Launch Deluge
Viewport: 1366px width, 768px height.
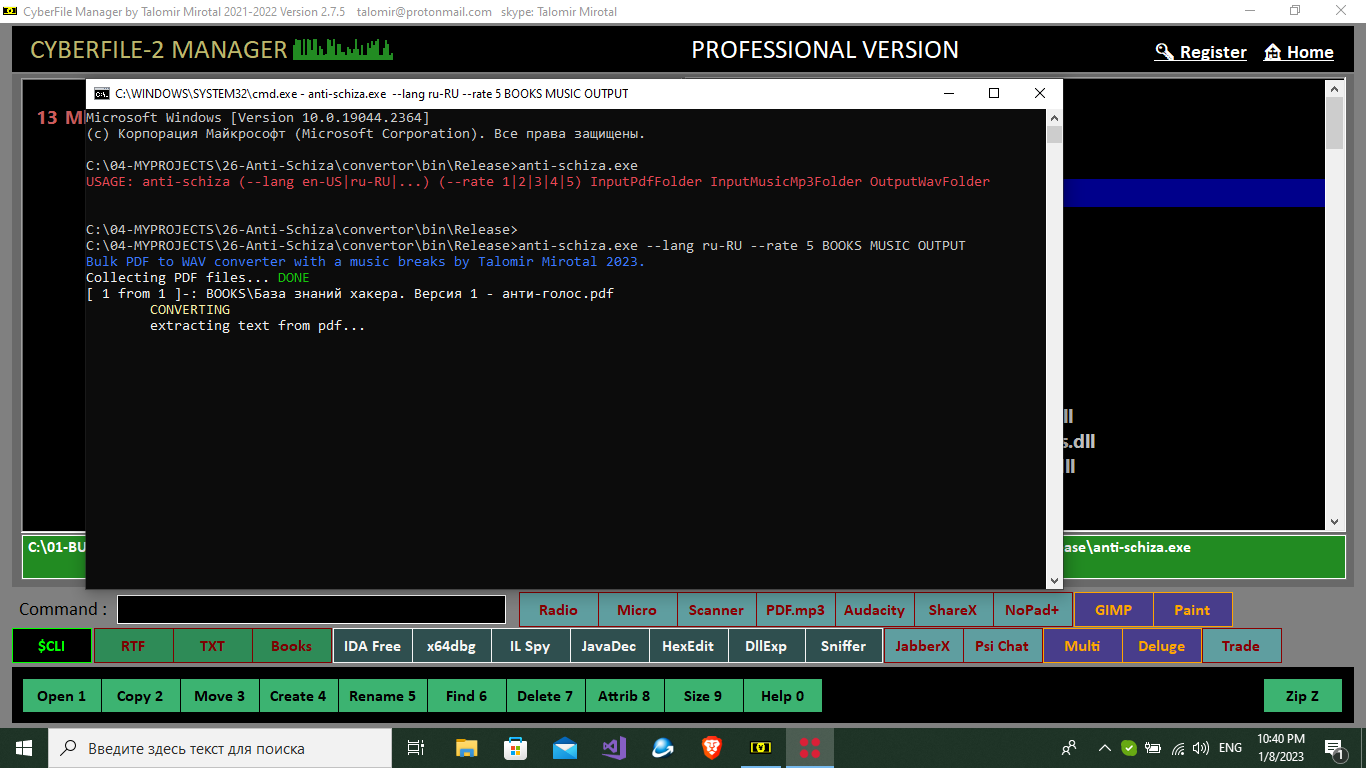1161,646
